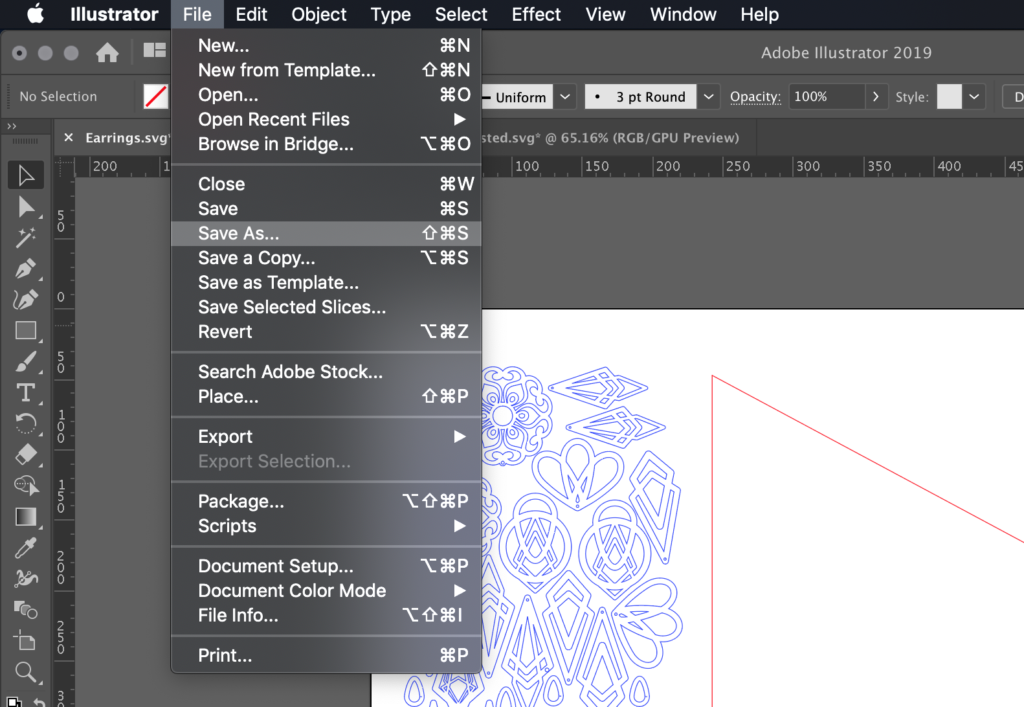Expand the Export submenu
This screenshot has width=1024, height=707.
[x=326, y=437]
